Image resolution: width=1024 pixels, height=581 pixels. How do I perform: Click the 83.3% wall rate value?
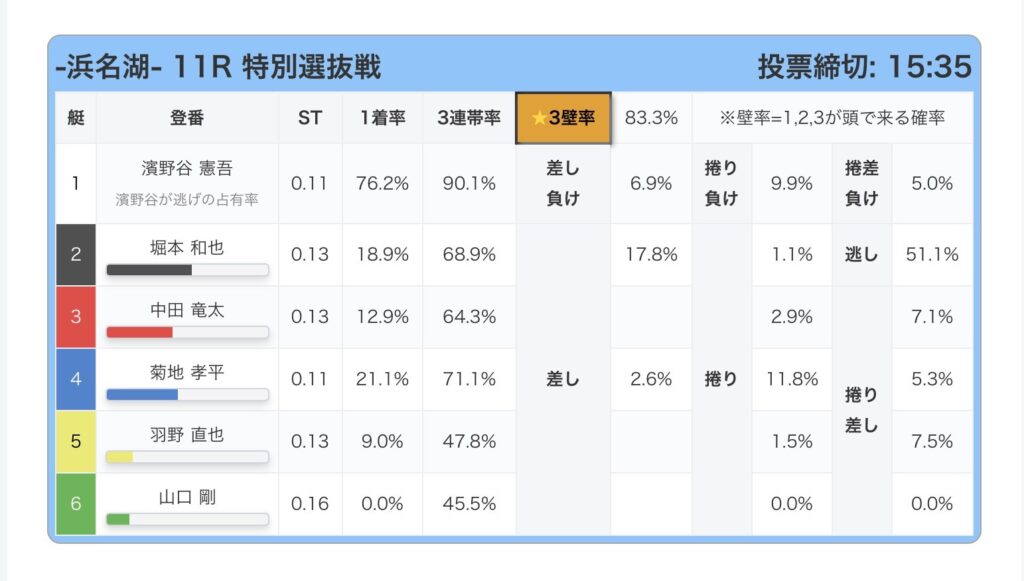651,118
